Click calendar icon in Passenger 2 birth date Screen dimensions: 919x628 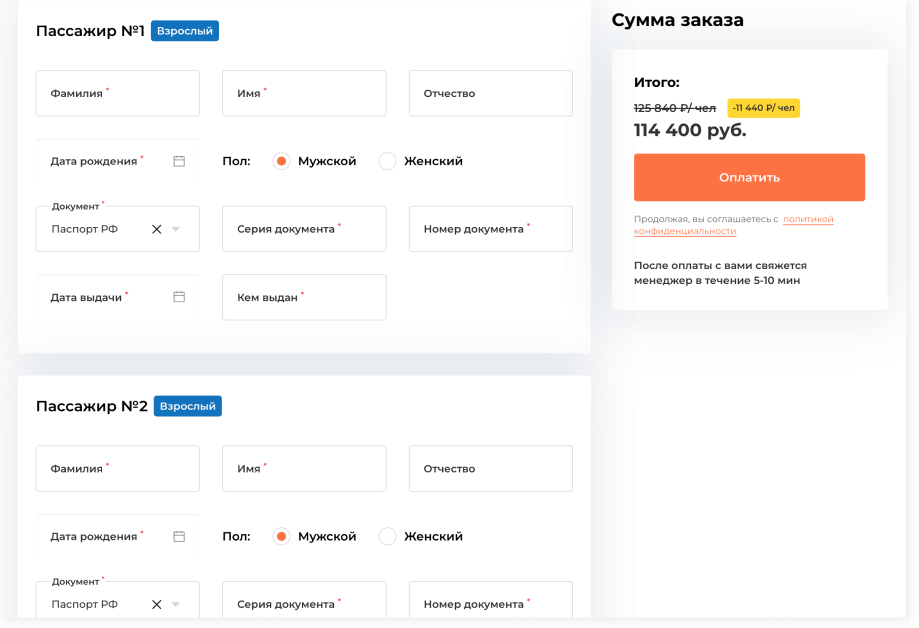pyautogui.click(x=179, y=536)
